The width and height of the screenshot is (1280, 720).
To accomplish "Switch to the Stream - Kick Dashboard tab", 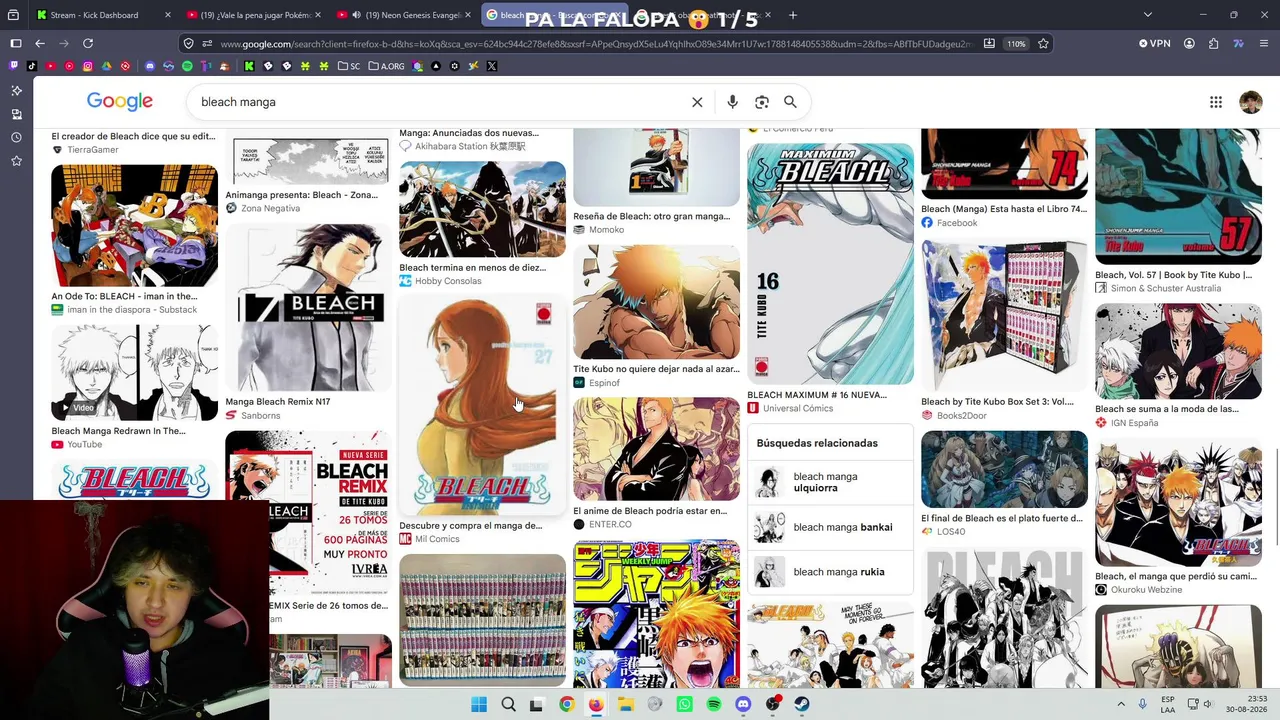I will (102, 15).
